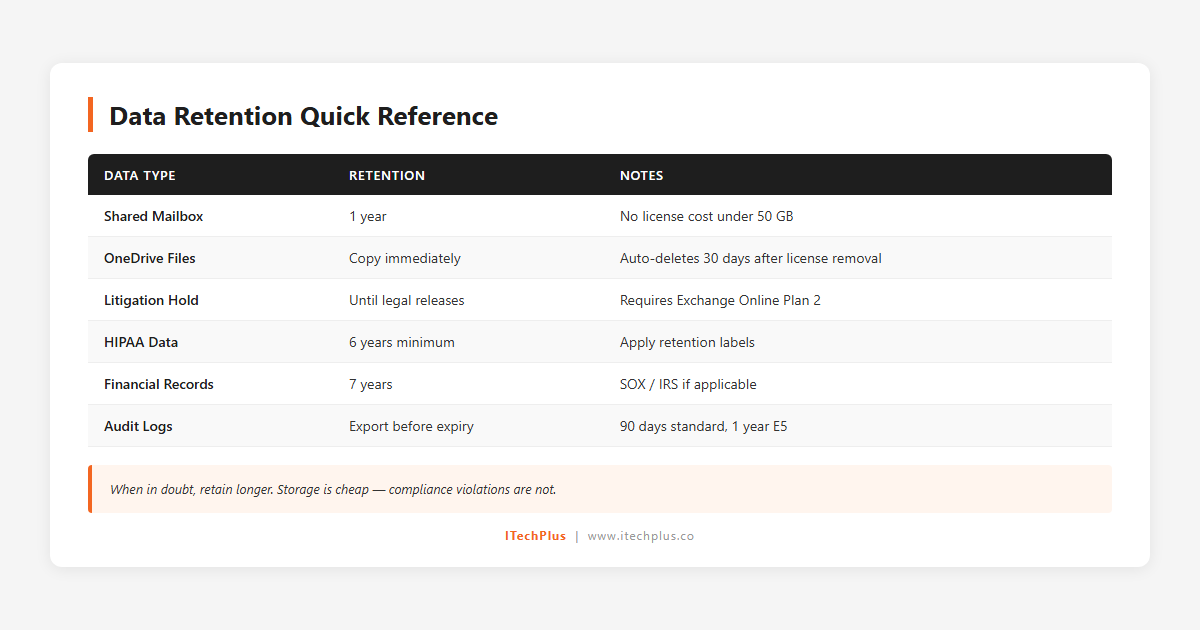Select the NOTES column header

click(641, 175)
